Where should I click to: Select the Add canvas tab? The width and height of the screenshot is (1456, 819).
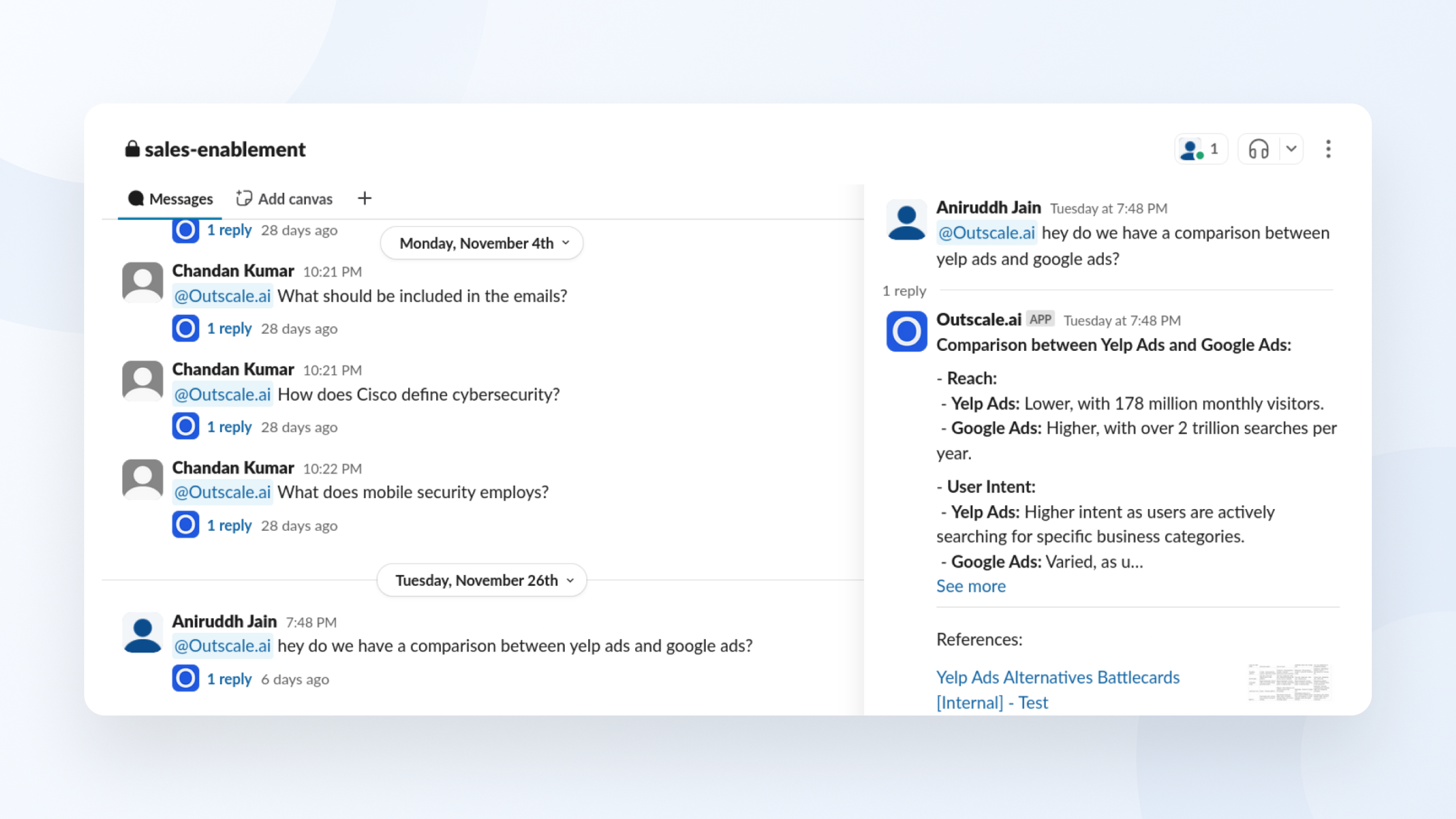pyautogui.click(x=283, y=198)
